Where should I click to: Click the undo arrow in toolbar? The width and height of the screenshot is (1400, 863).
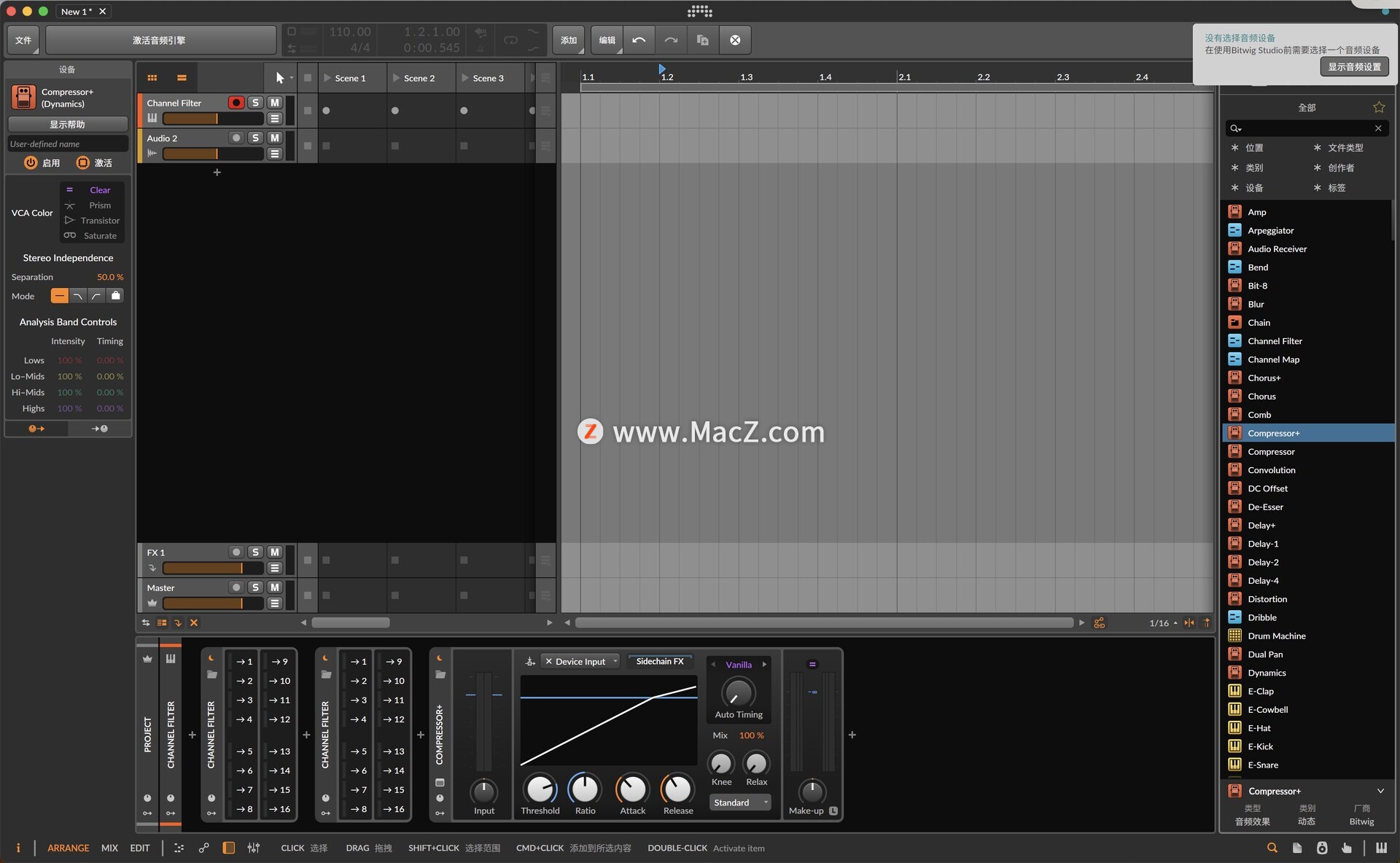639,40
